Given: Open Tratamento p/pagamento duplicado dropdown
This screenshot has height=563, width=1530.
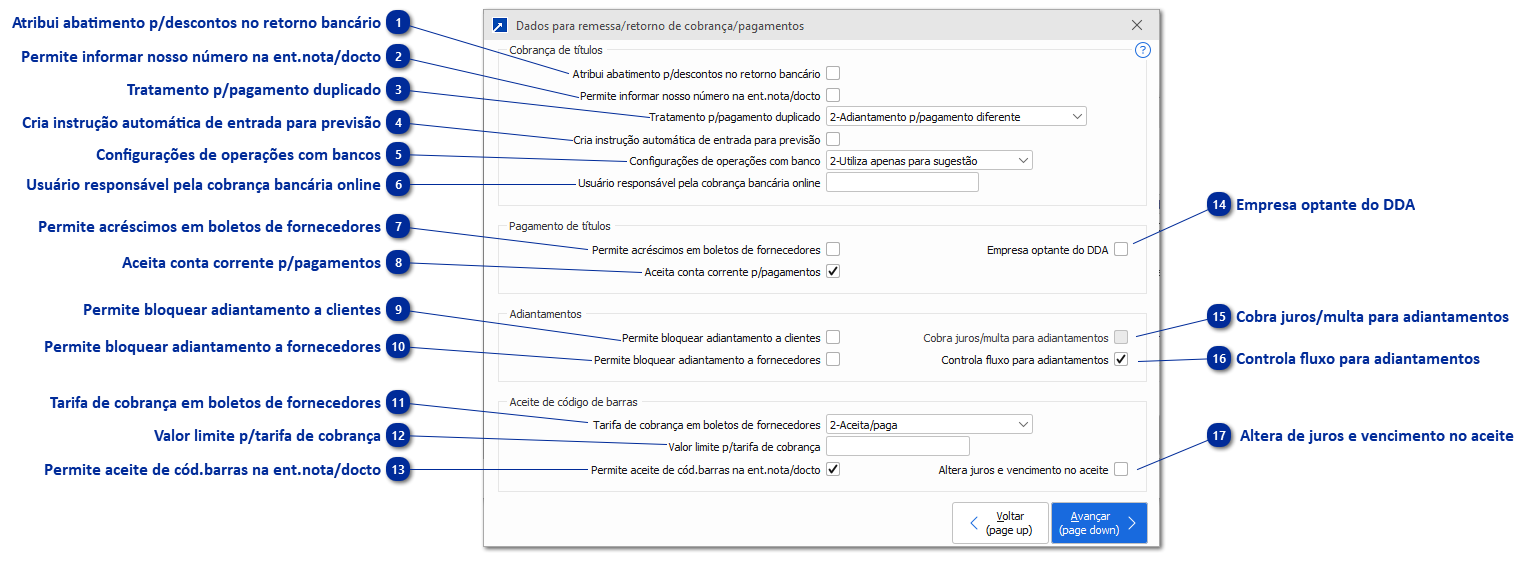Looking at the screenshot, I should pyautogui.click(x=956, y=117).
